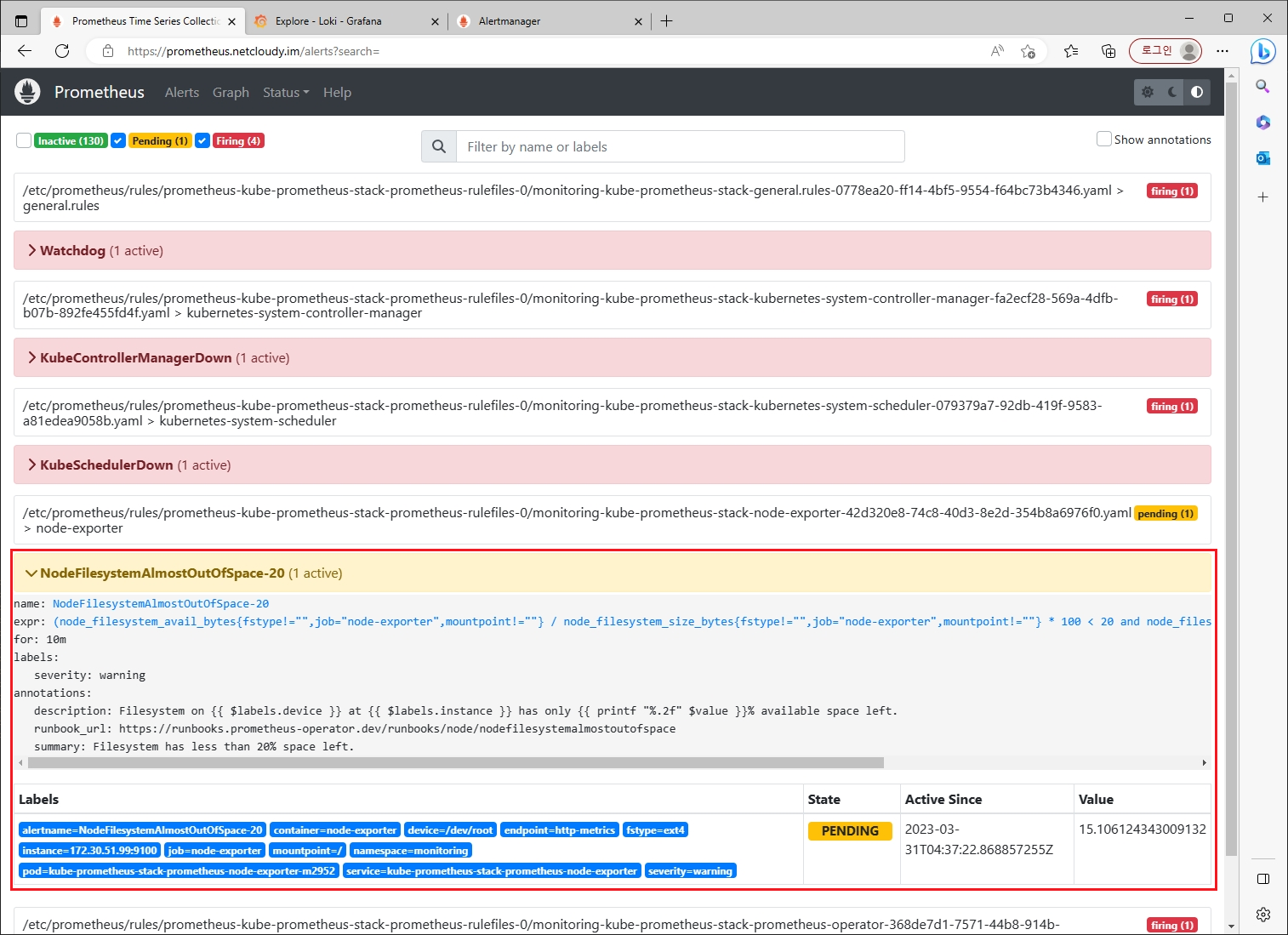Click the red Firing (4) badge

(238, 140)
